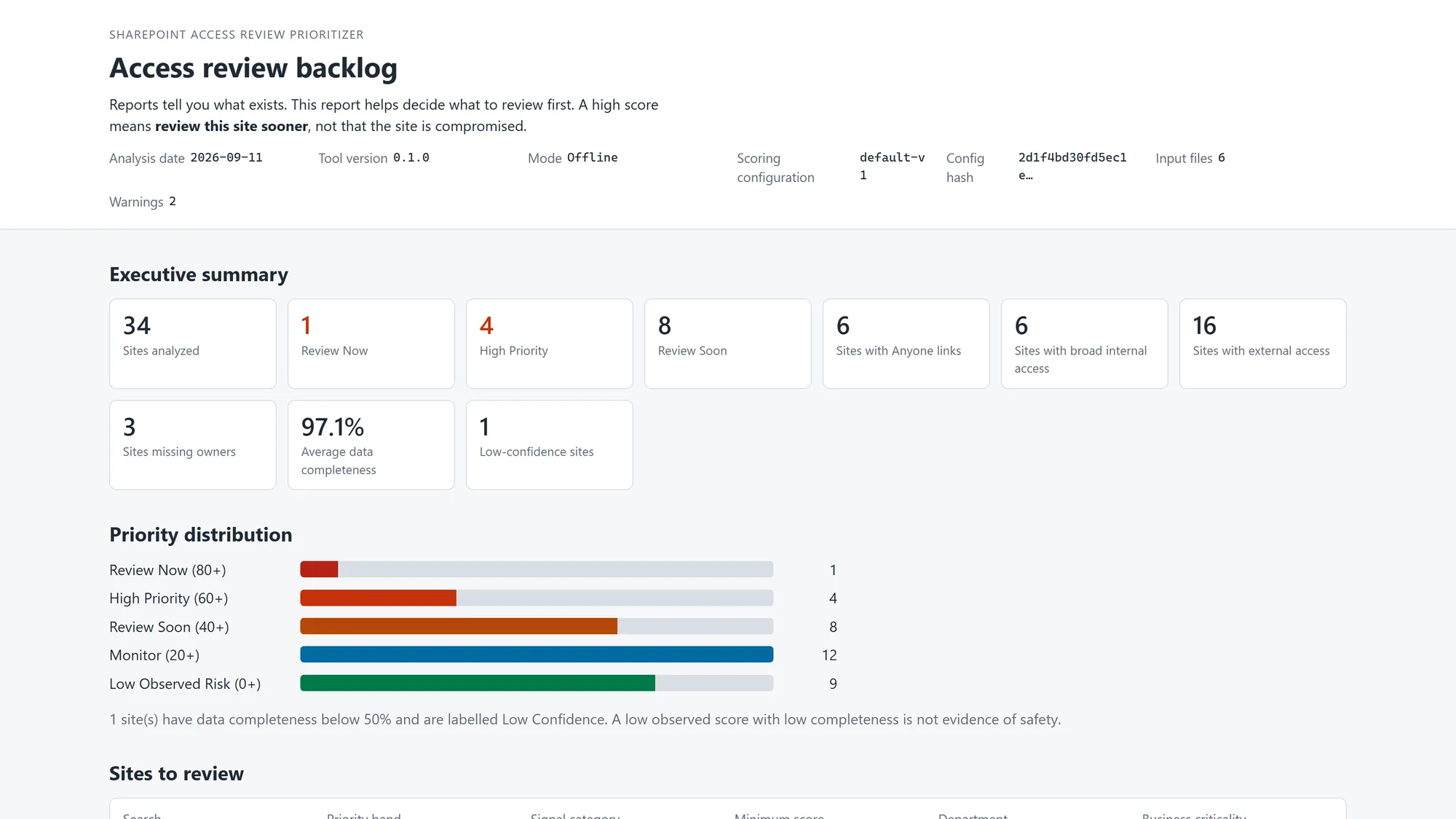Click the Review Soon (40+) orange bar
1456x819 pixels.
[x=459, y=626]
